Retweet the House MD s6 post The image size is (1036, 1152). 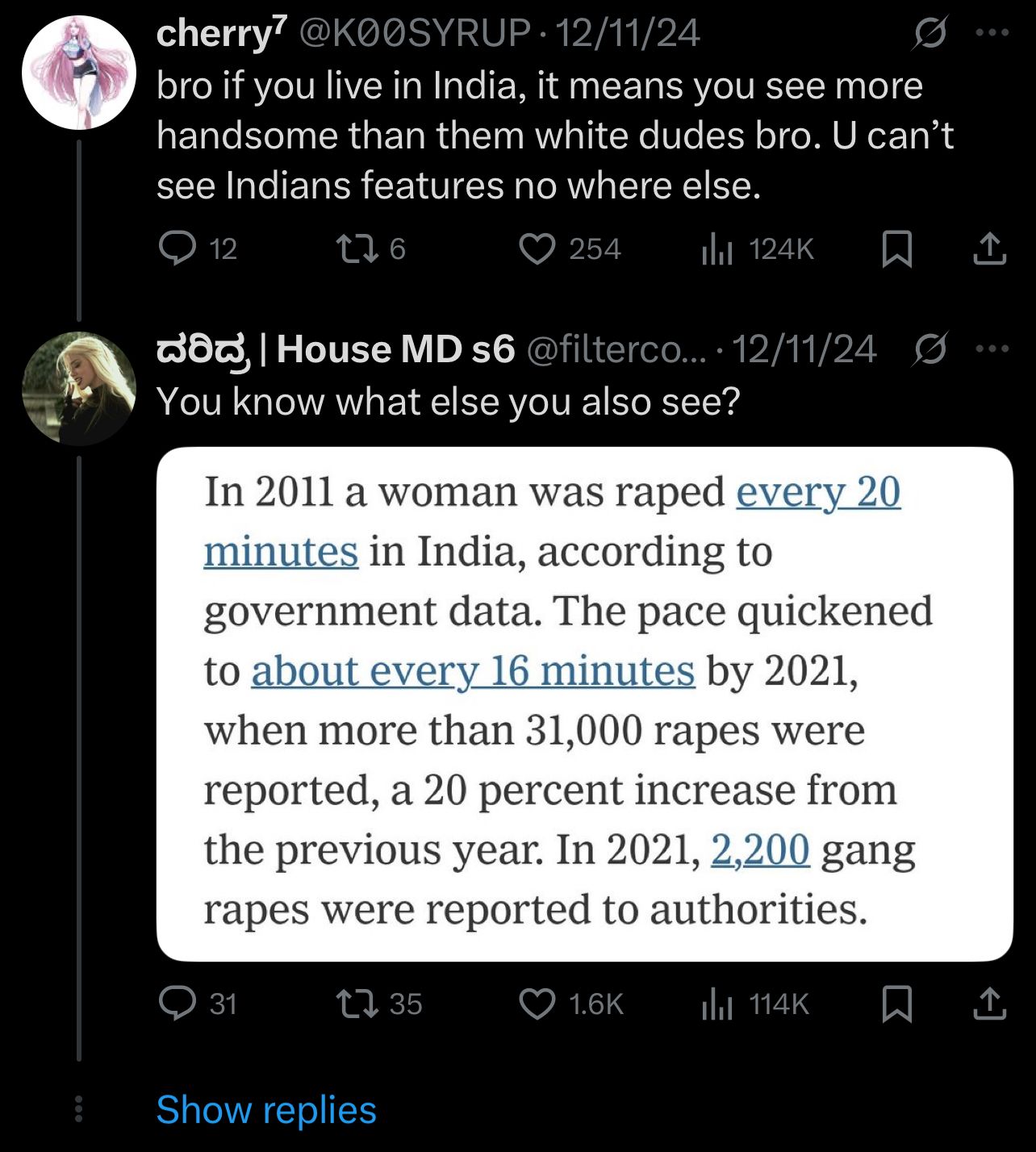coord(357,1004)
